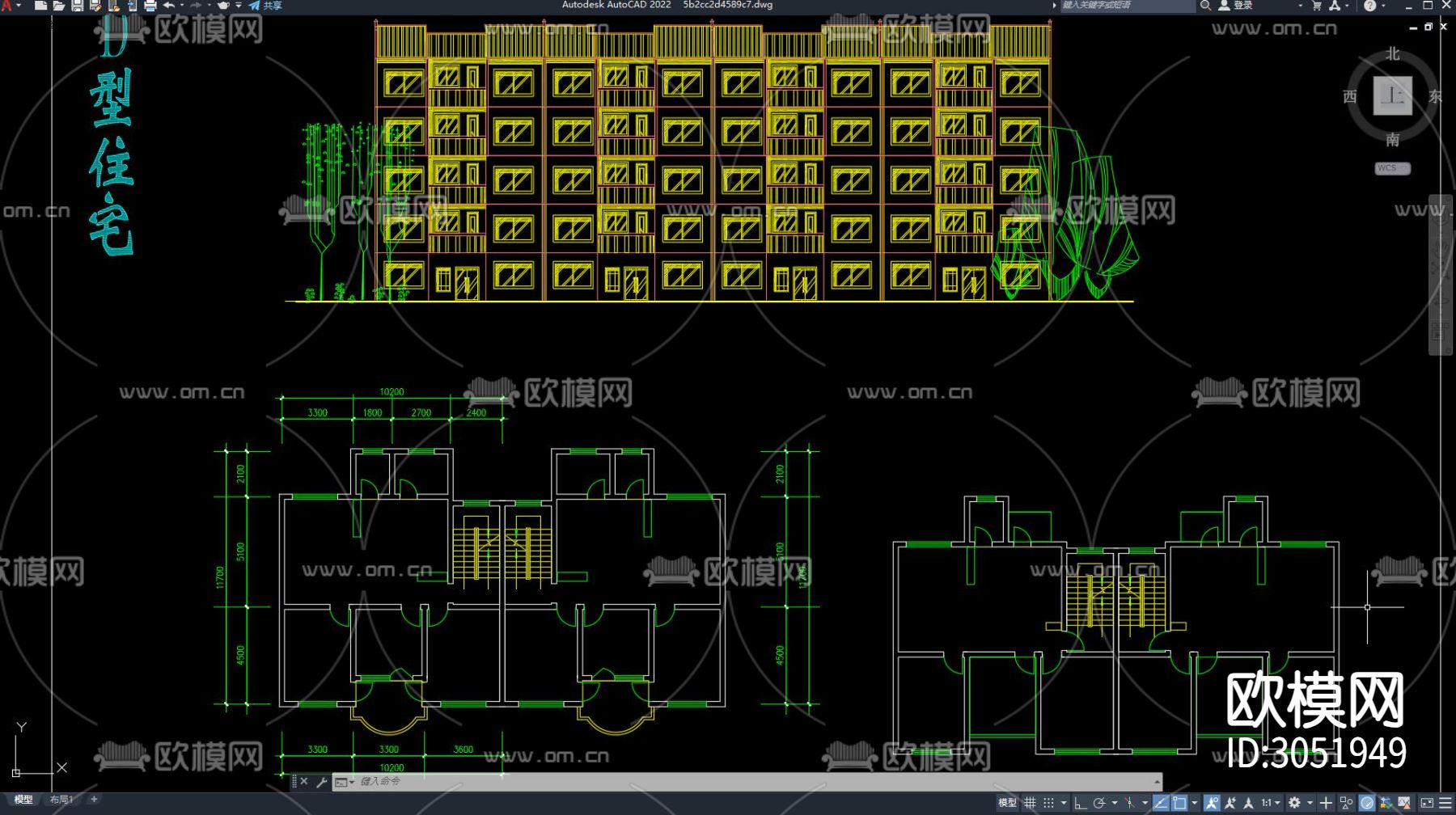The width and height of the screenshot is (1456, 815).
Task: Sign in with the 登录 button
Action: [x=1236, y=6]
